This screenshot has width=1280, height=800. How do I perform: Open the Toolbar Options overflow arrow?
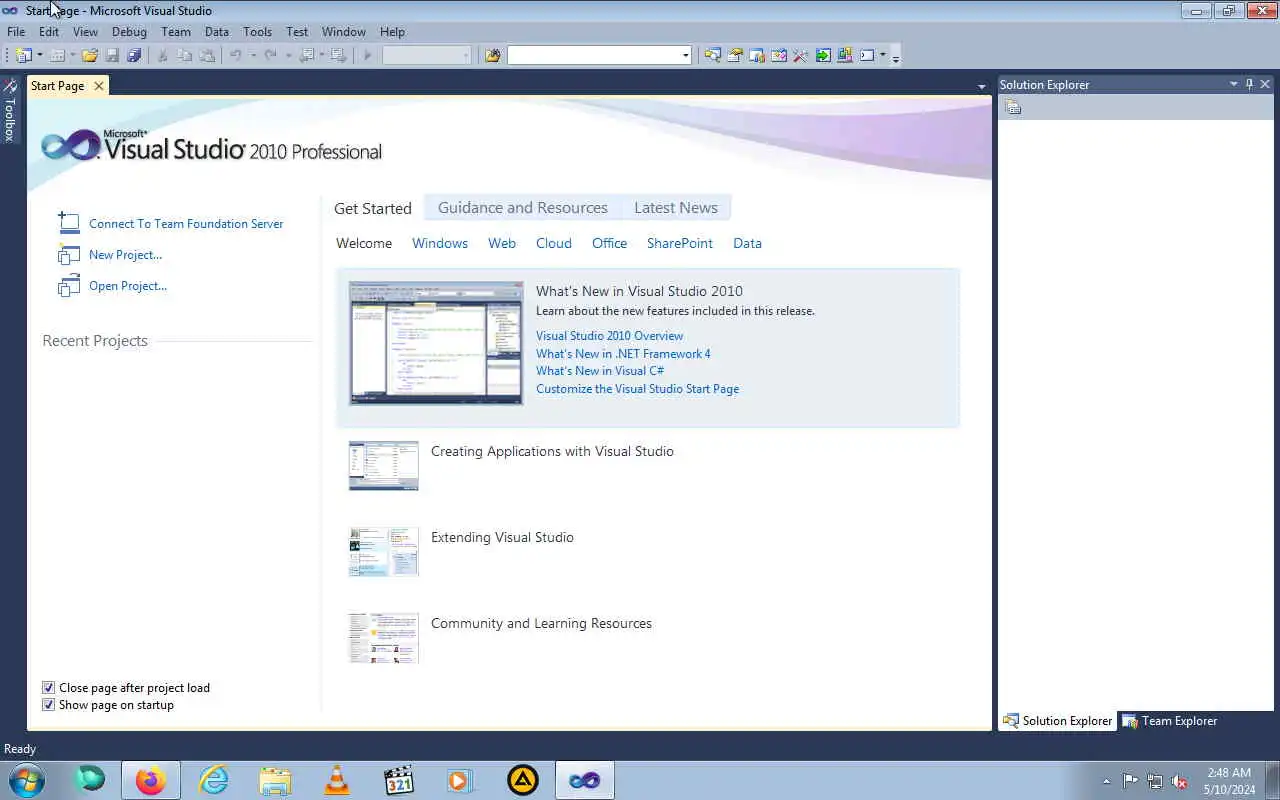coord(895,57)
